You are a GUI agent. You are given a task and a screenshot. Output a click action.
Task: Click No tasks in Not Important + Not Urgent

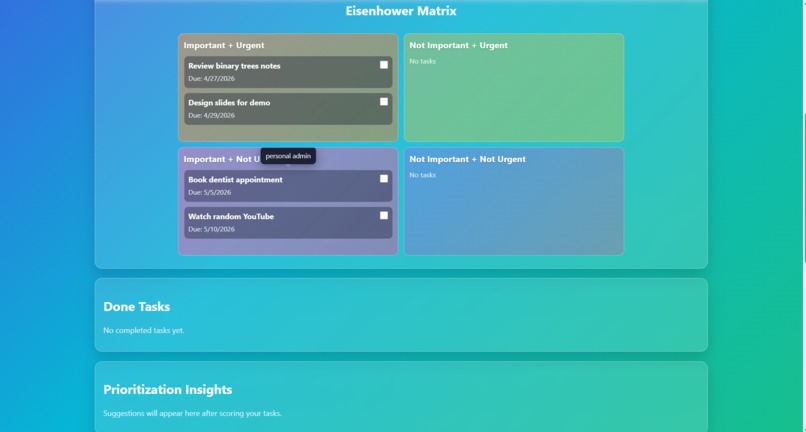click(x=423, y=175)
